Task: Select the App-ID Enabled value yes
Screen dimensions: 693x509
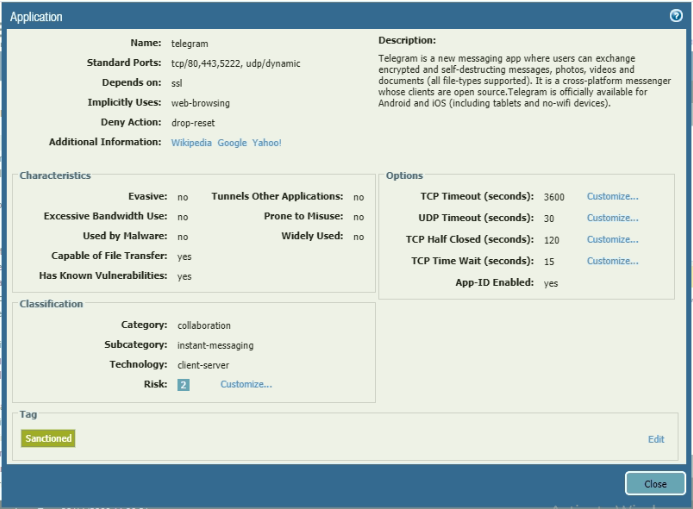Action: pyautogui.click(x=551, y=284)
